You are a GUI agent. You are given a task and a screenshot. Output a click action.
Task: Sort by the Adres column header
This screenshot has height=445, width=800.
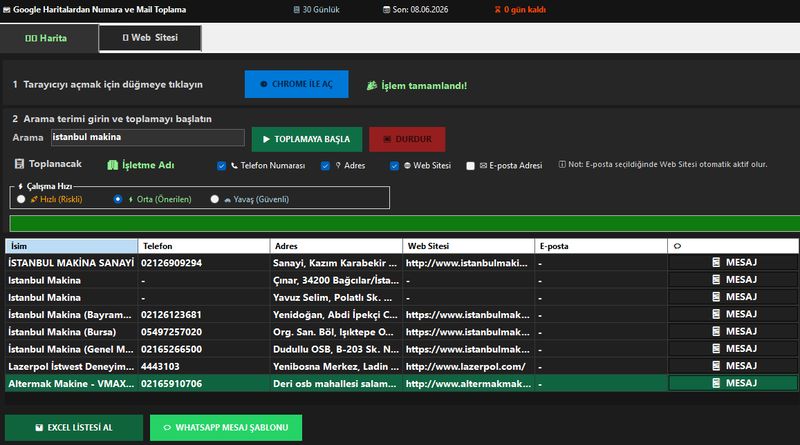coord(336,246)
